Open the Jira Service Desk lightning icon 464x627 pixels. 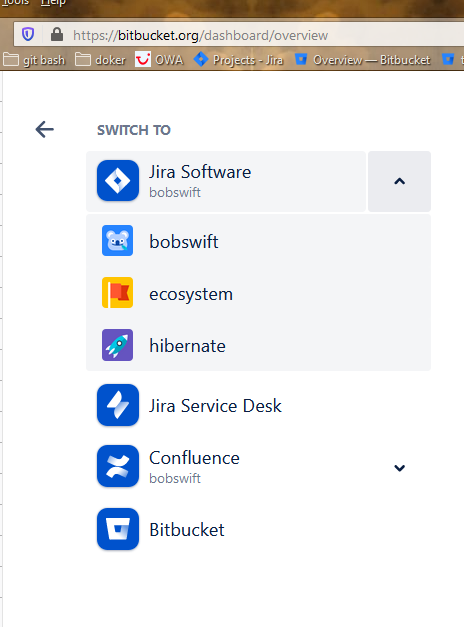[x=118, y=405]
